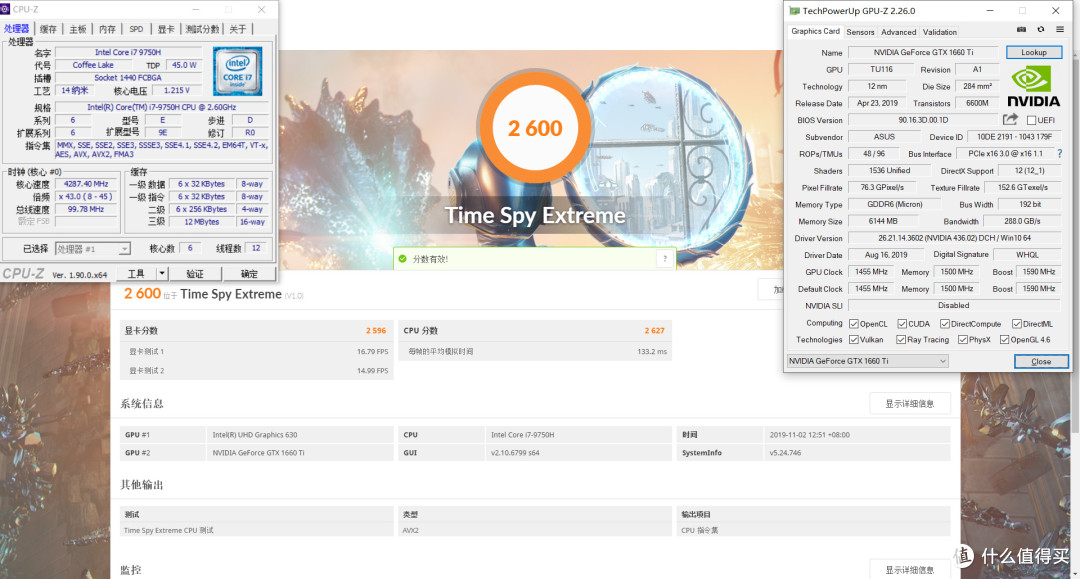Select CPU-Z 主板 tab
1080x579 pixels.
tap(78, 29)
